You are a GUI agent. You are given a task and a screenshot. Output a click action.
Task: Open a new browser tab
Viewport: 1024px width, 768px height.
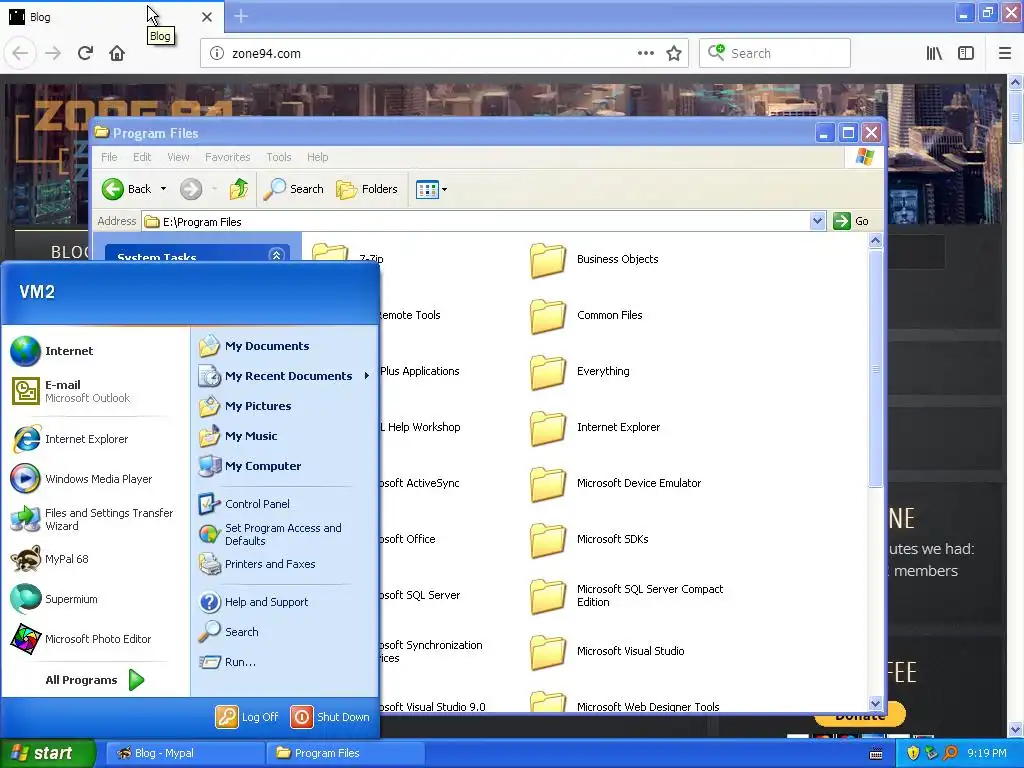pos(241,16)
